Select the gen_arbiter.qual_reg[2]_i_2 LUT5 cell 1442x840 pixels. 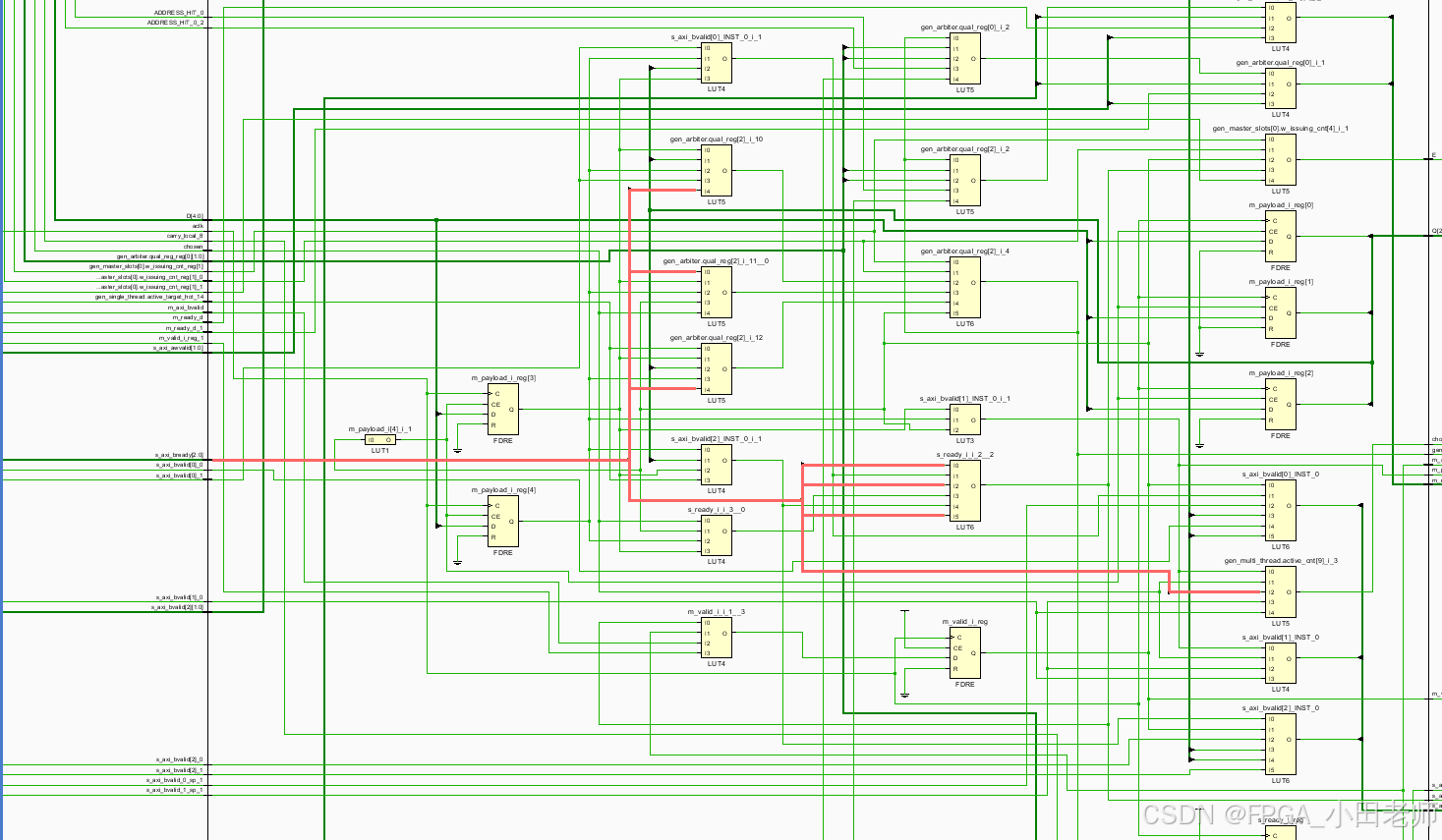965,181
